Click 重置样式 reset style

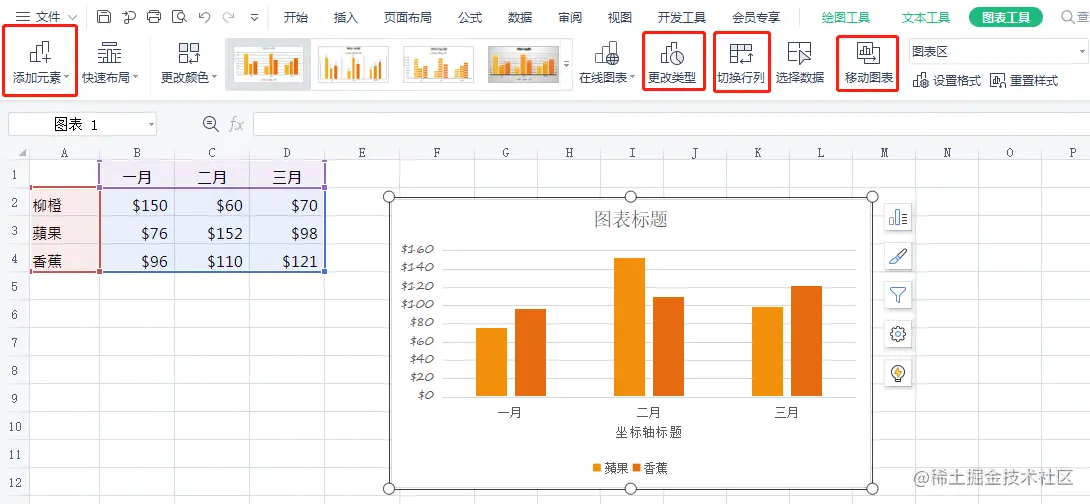[x=1024, y=81]
